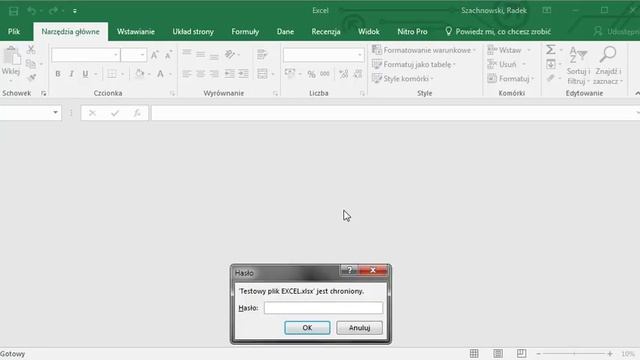
Task: Click the top align icon
Action: (x=187, y=54)
